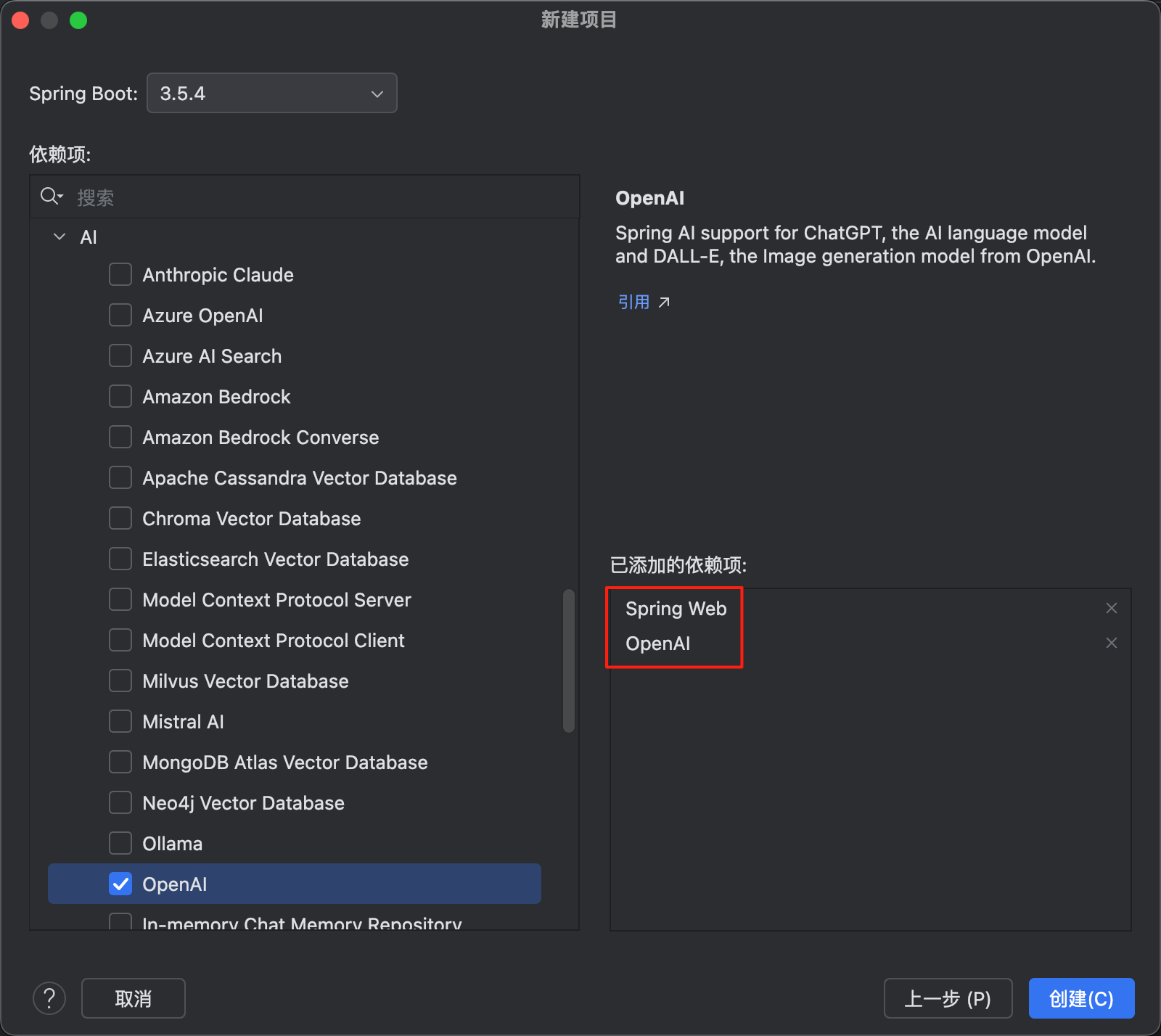Check Model Context Protocol Server

tap(120, 600)
